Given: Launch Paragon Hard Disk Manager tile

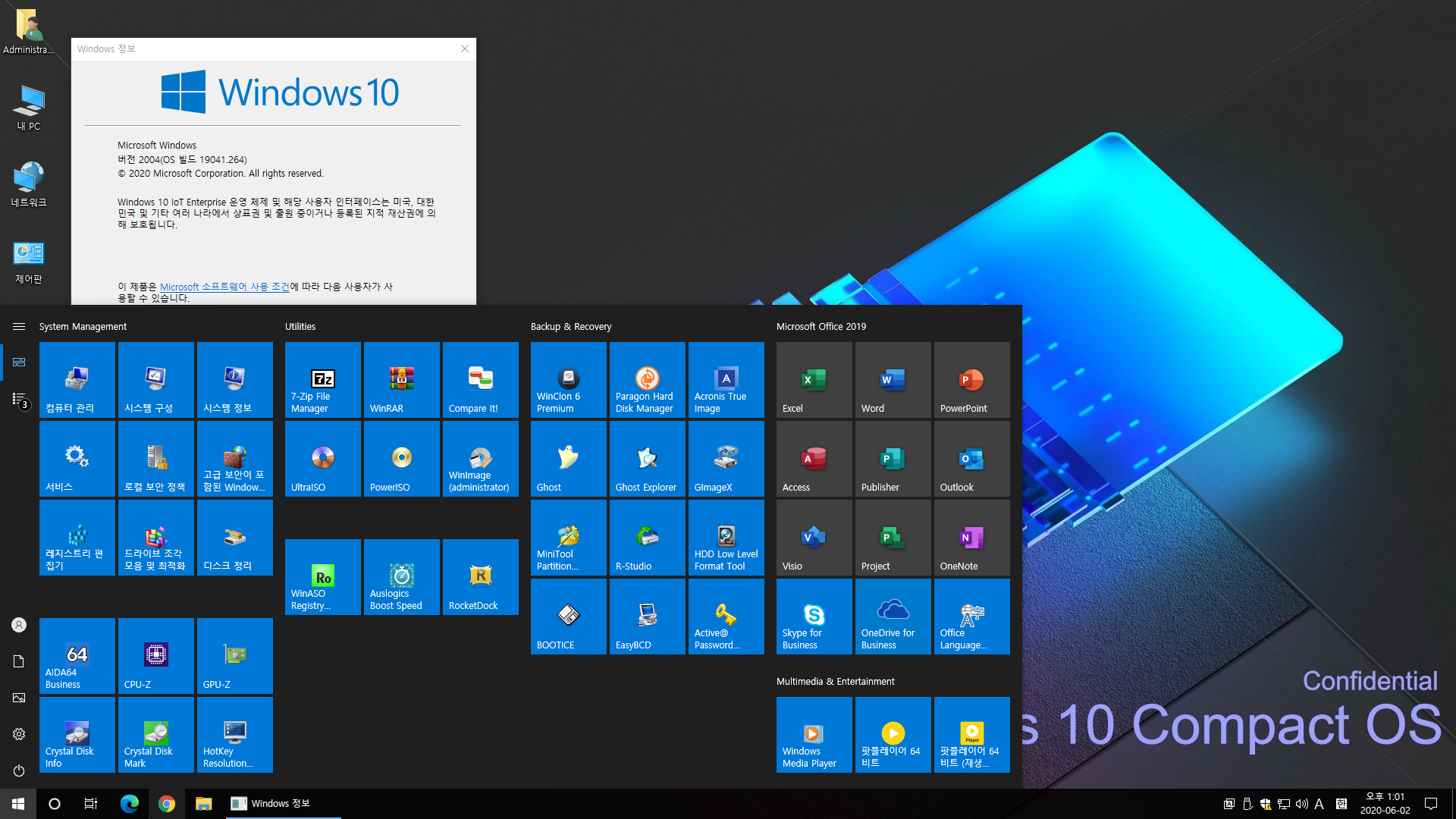Looking at the screenshot, I should pyautogui.click(x=648, y=380).
